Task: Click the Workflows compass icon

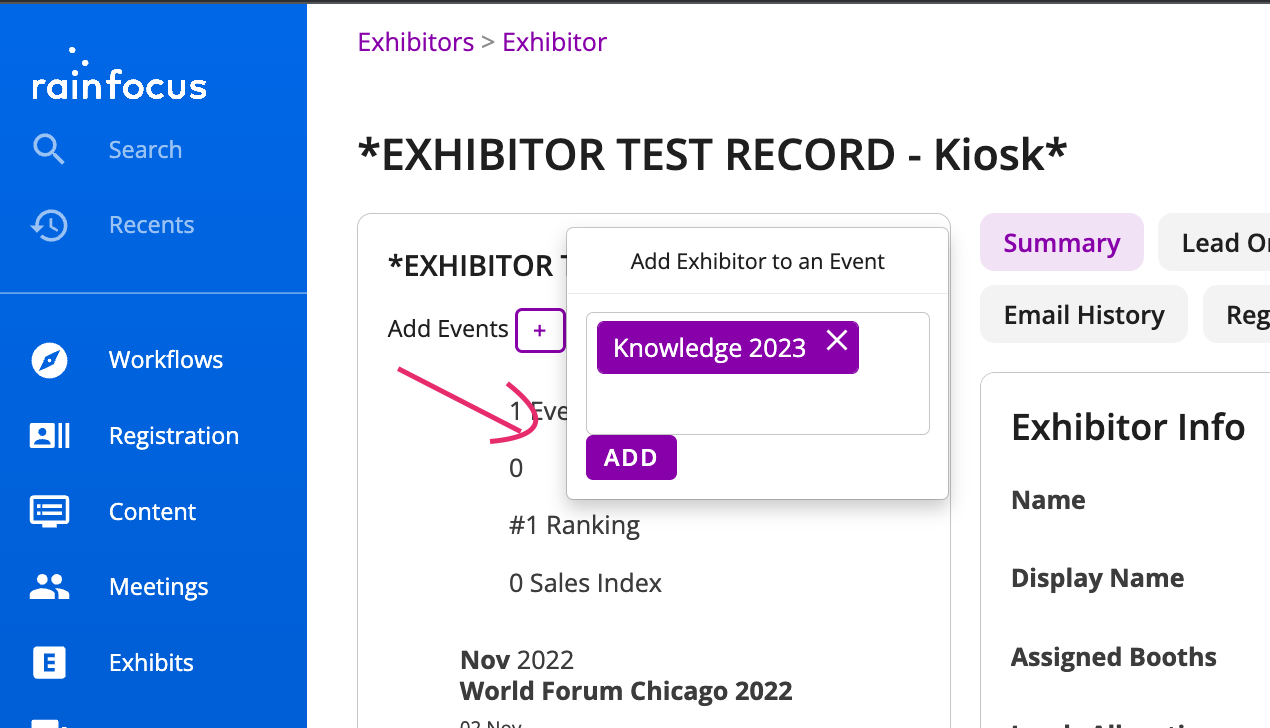Action: point(49,360)
